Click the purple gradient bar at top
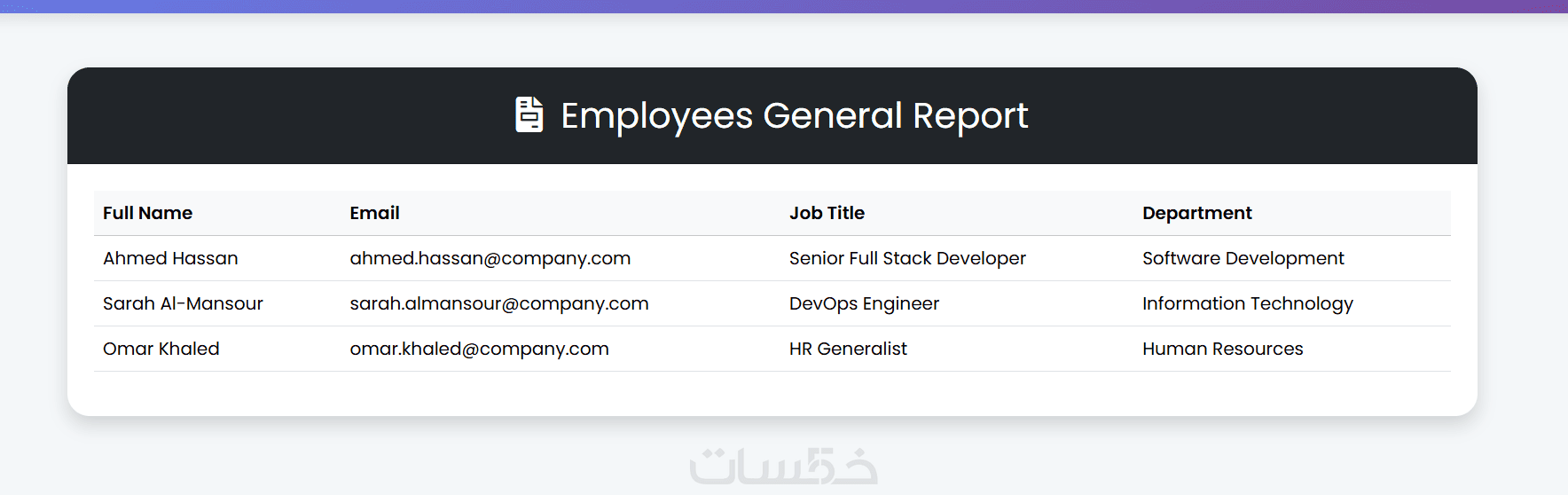1568x495 pixels. [x=784, y=6]
